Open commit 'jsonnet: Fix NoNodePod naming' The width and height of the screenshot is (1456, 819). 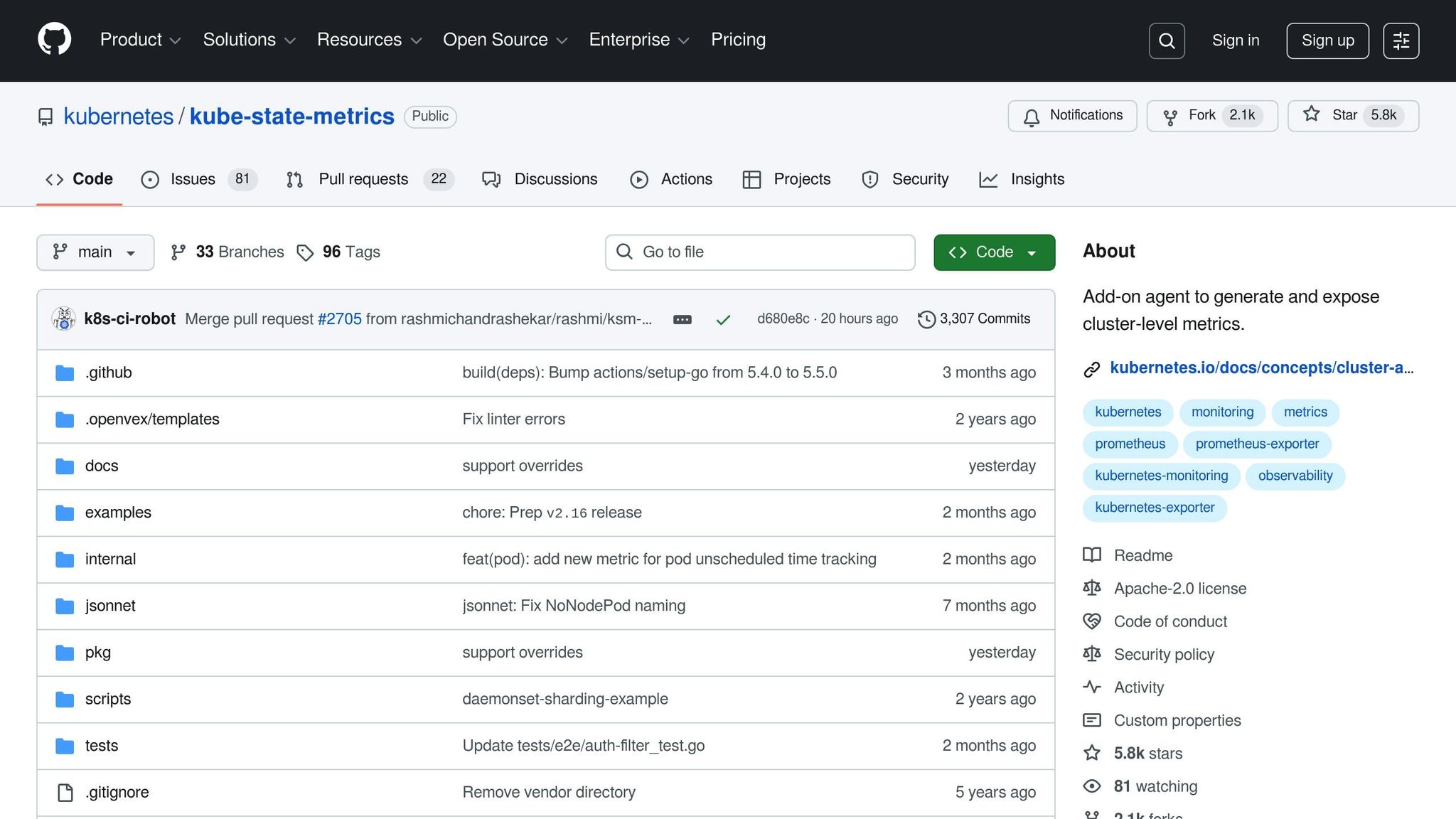pos(574,606)
